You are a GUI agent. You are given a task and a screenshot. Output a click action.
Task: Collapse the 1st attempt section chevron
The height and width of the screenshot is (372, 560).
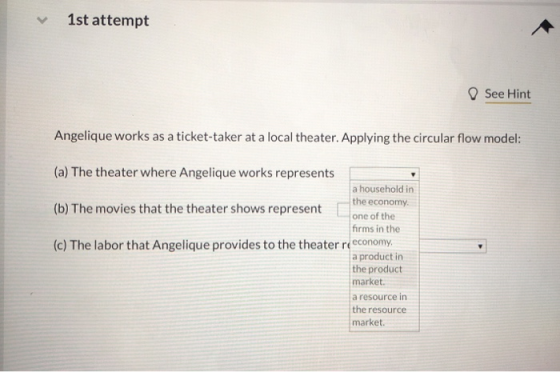pos(42,20)
